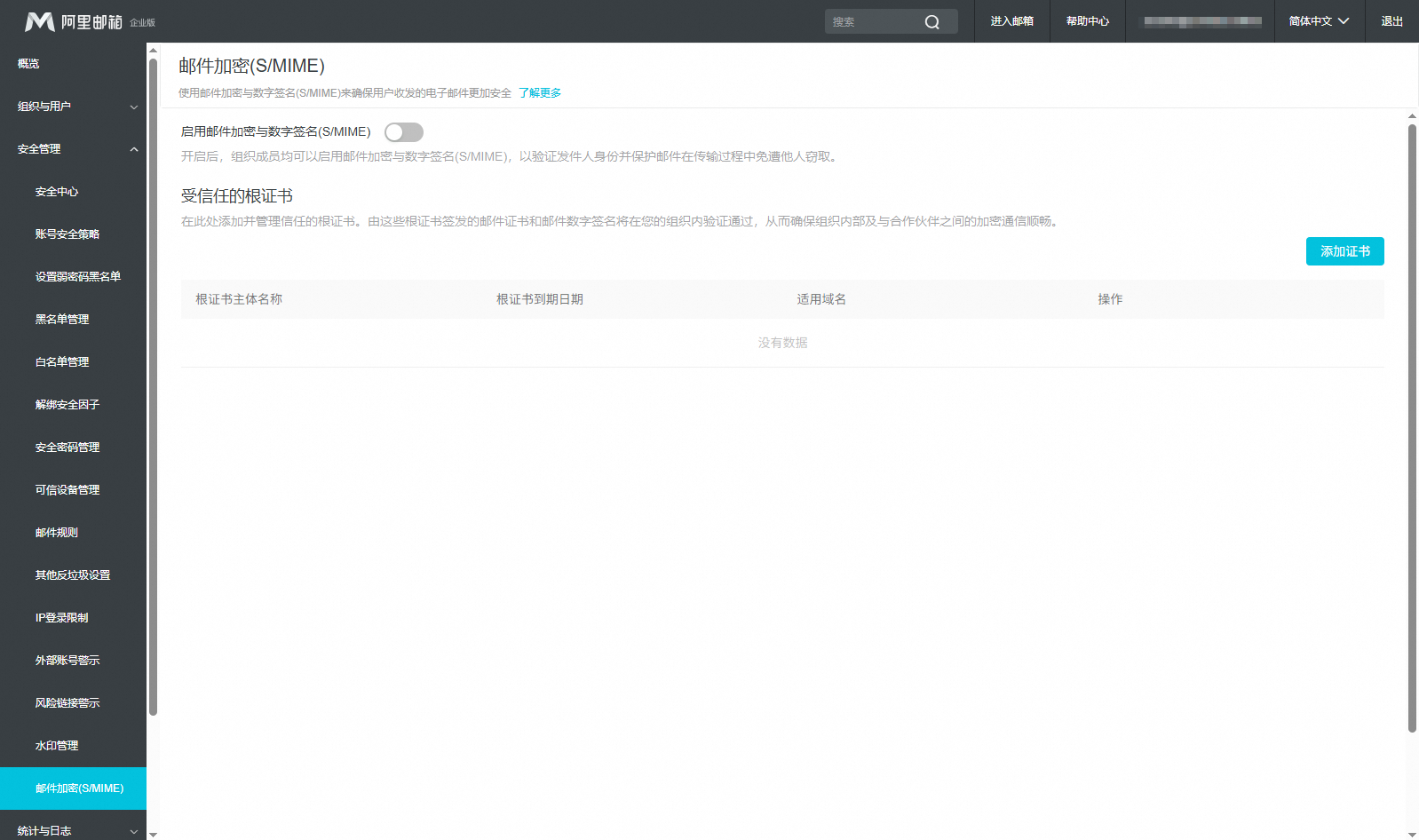Type in the 搜索 input field
This screenshot has height=840, width=1419.
click(x=875, y=22)
